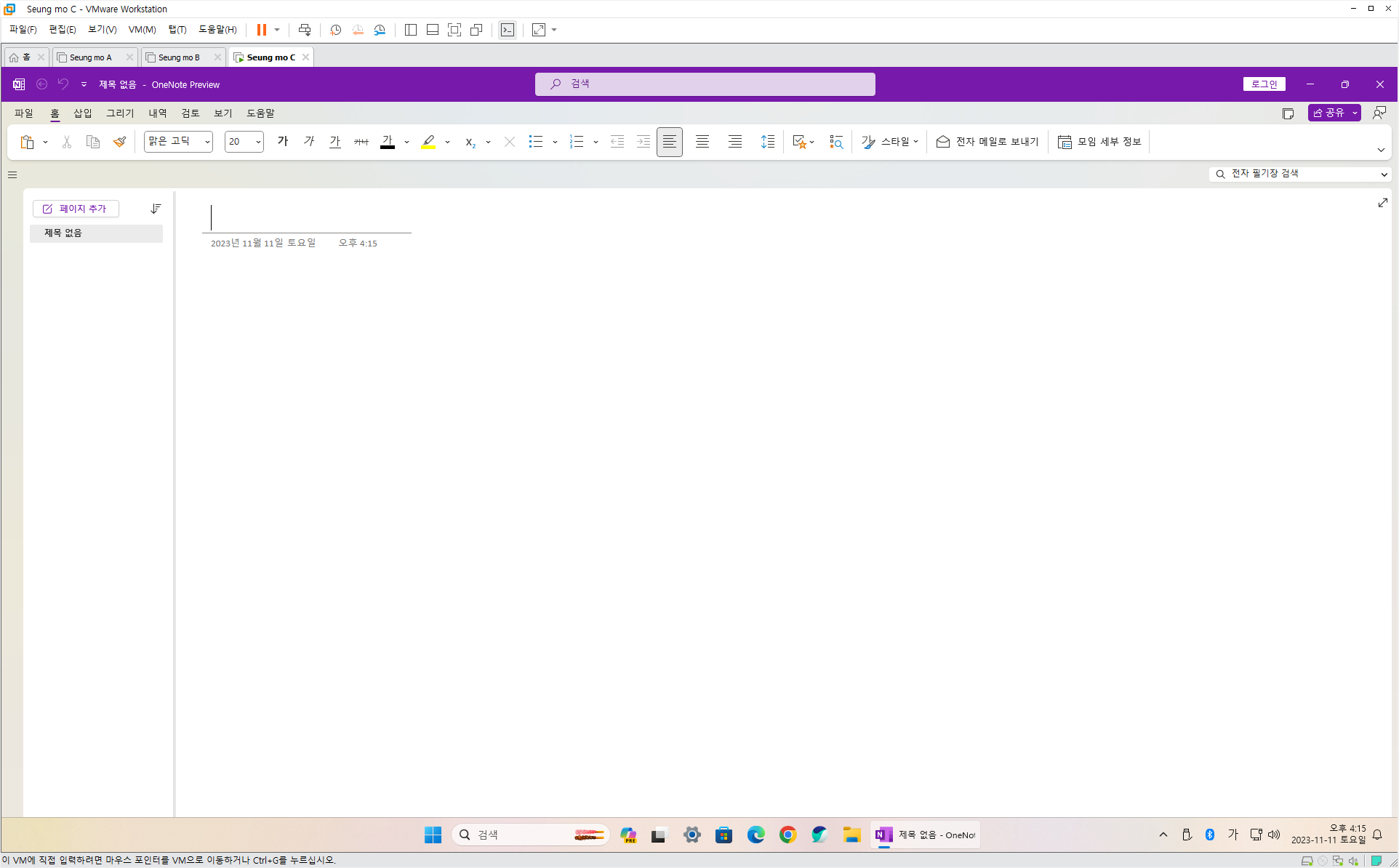Viewport: 1399px width, 868px height.
Task: Open the 그리기 ribbon tab
Action: click(120, 113)
